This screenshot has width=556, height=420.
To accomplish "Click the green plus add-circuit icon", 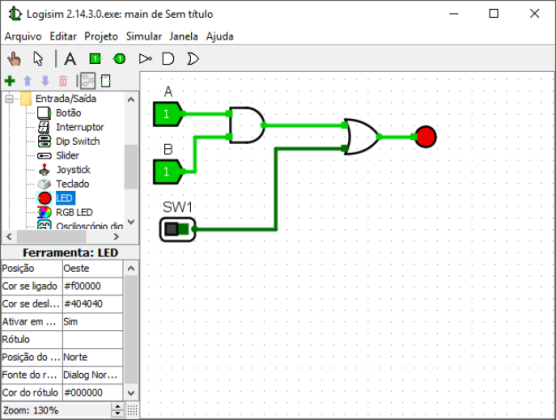I will (10, 81).
